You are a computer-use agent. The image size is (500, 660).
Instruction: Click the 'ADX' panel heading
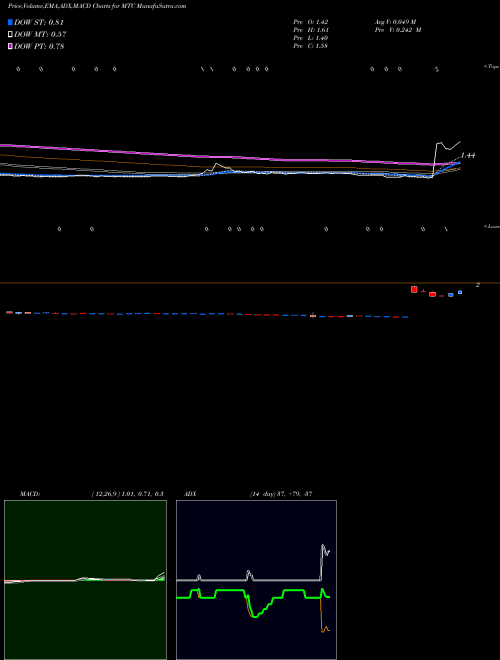tap(190, 494)
